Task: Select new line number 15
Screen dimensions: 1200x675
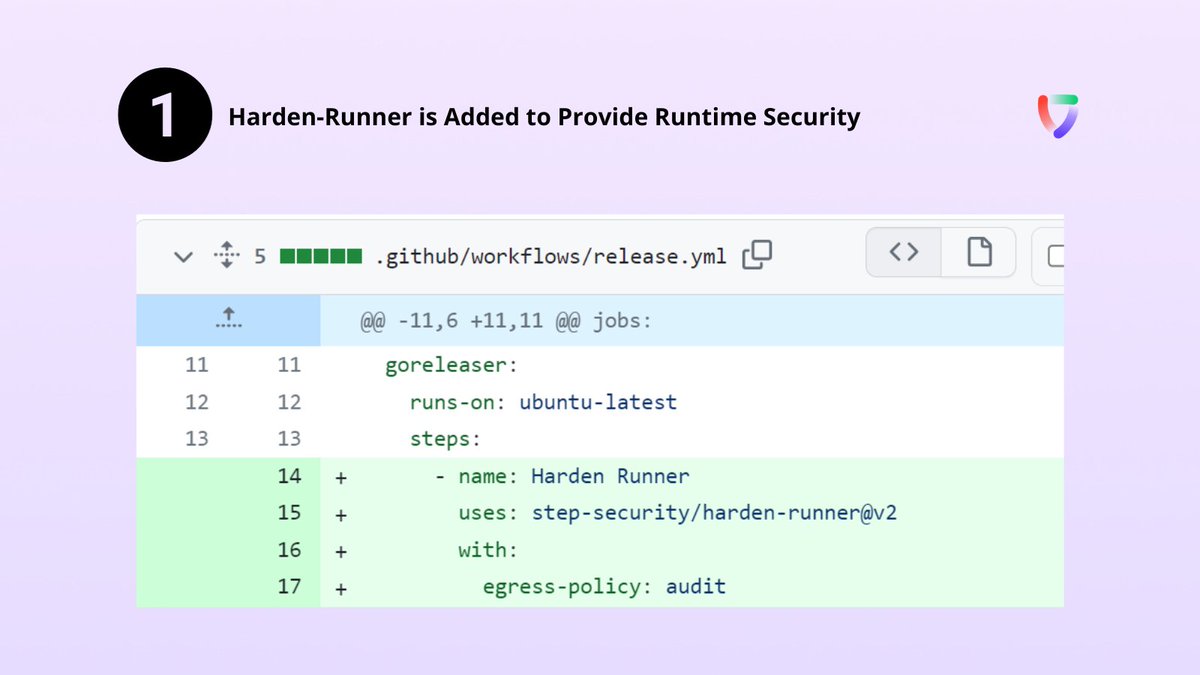Action: [x=289, y=513]
